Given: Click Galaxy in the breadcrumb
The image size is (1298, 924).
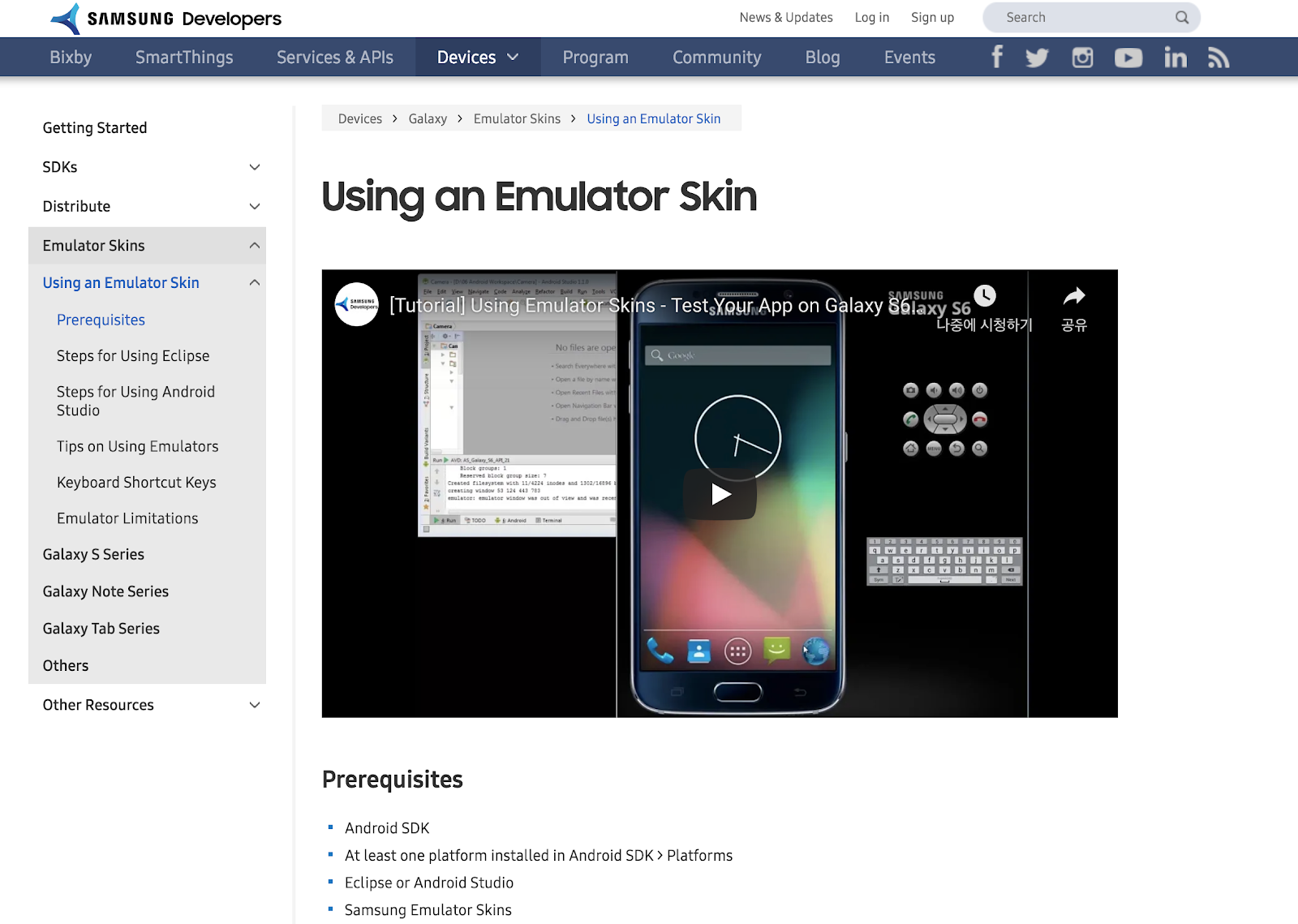Looking at the screenshot, I should tap(428, 118).
